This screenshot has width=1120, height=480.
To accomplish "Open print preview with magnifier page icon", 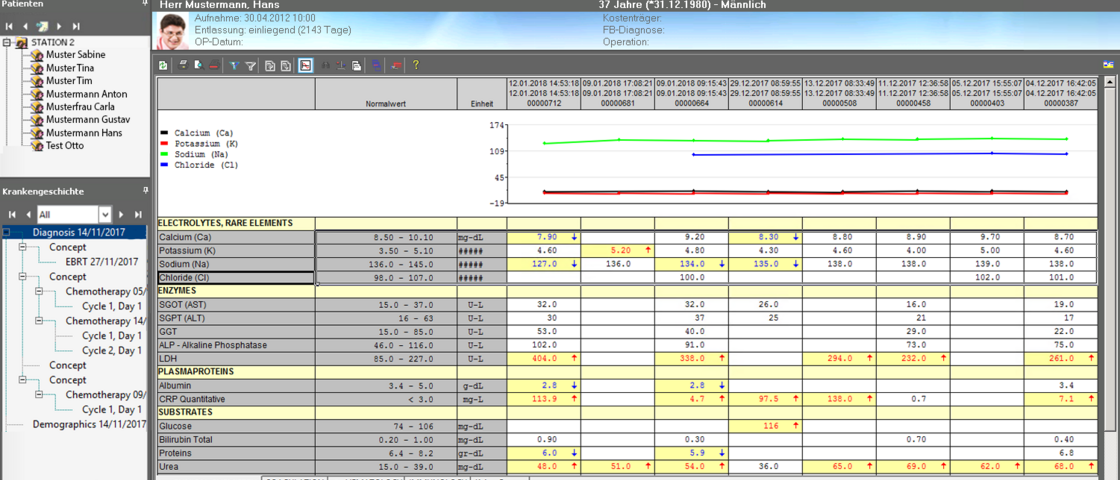I will [199, 65].
